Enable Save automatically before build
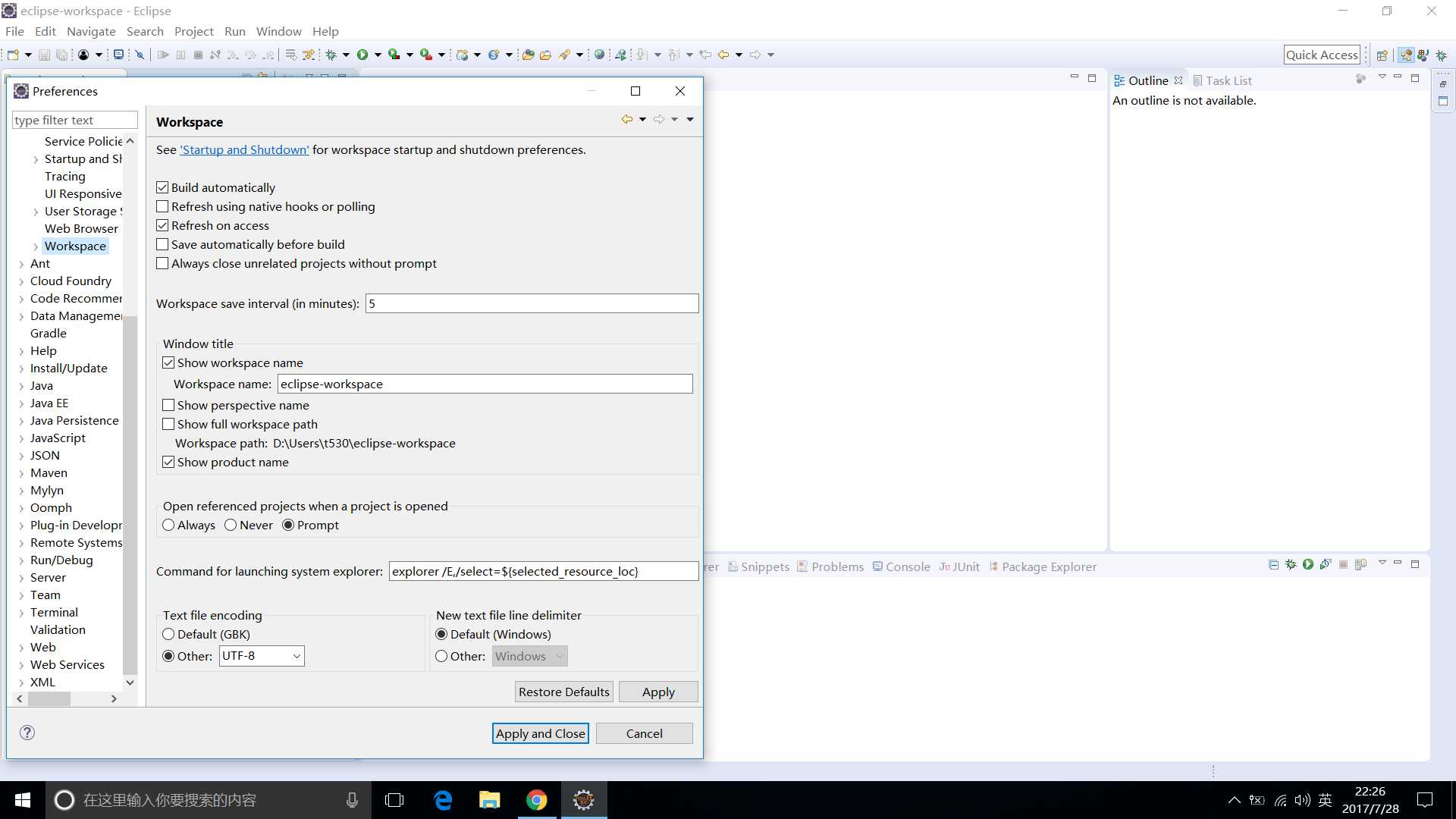This screenshot has height=819, width=1456. click(x=162, y=244)
